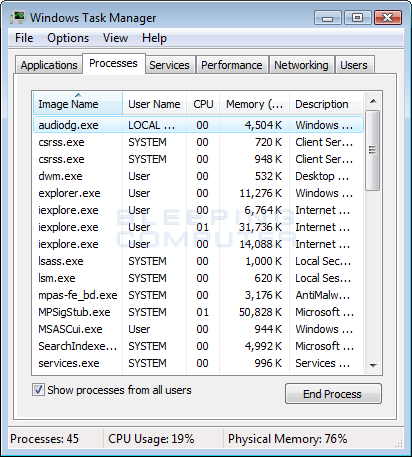This screenshot has height=457, width=412.
Task: Click Physical Memory: 76% in status bar
Action: [287, 439]
